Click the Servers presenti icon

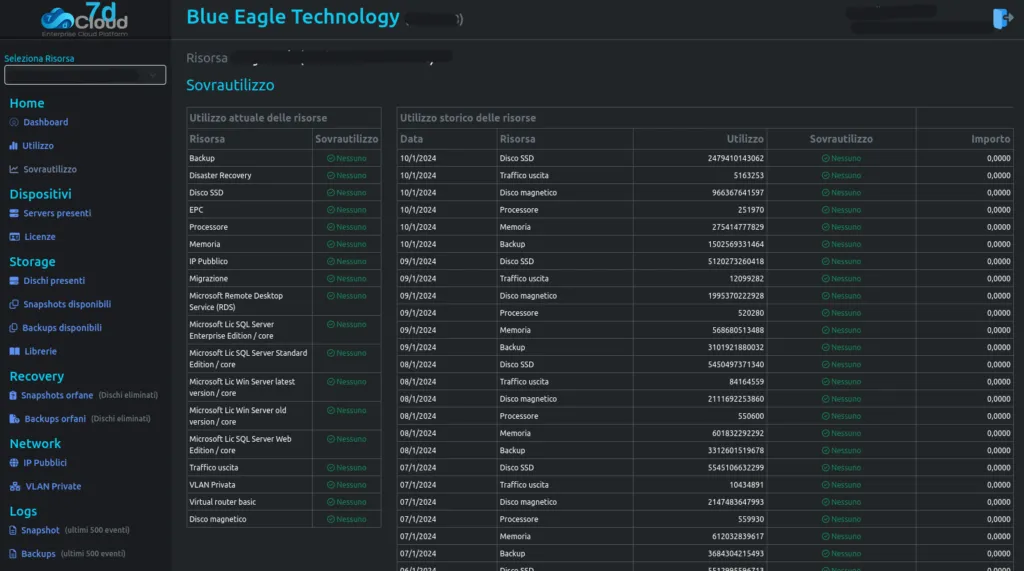(x=14, y=213)
